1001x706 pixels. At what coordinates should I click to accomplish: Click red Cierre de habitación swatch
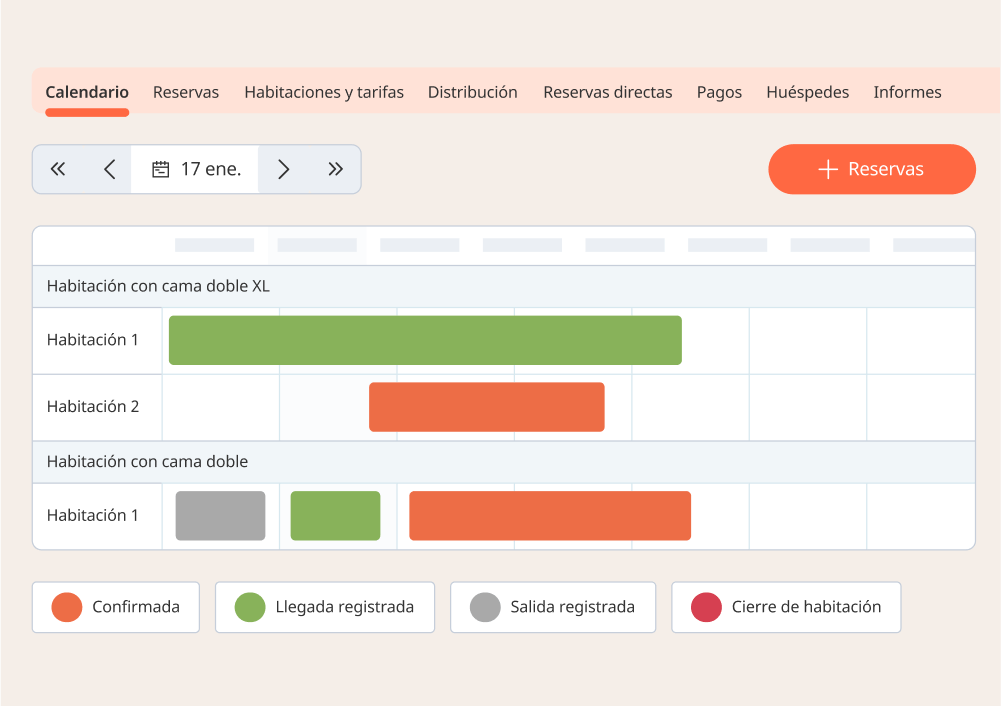point(706,607)
